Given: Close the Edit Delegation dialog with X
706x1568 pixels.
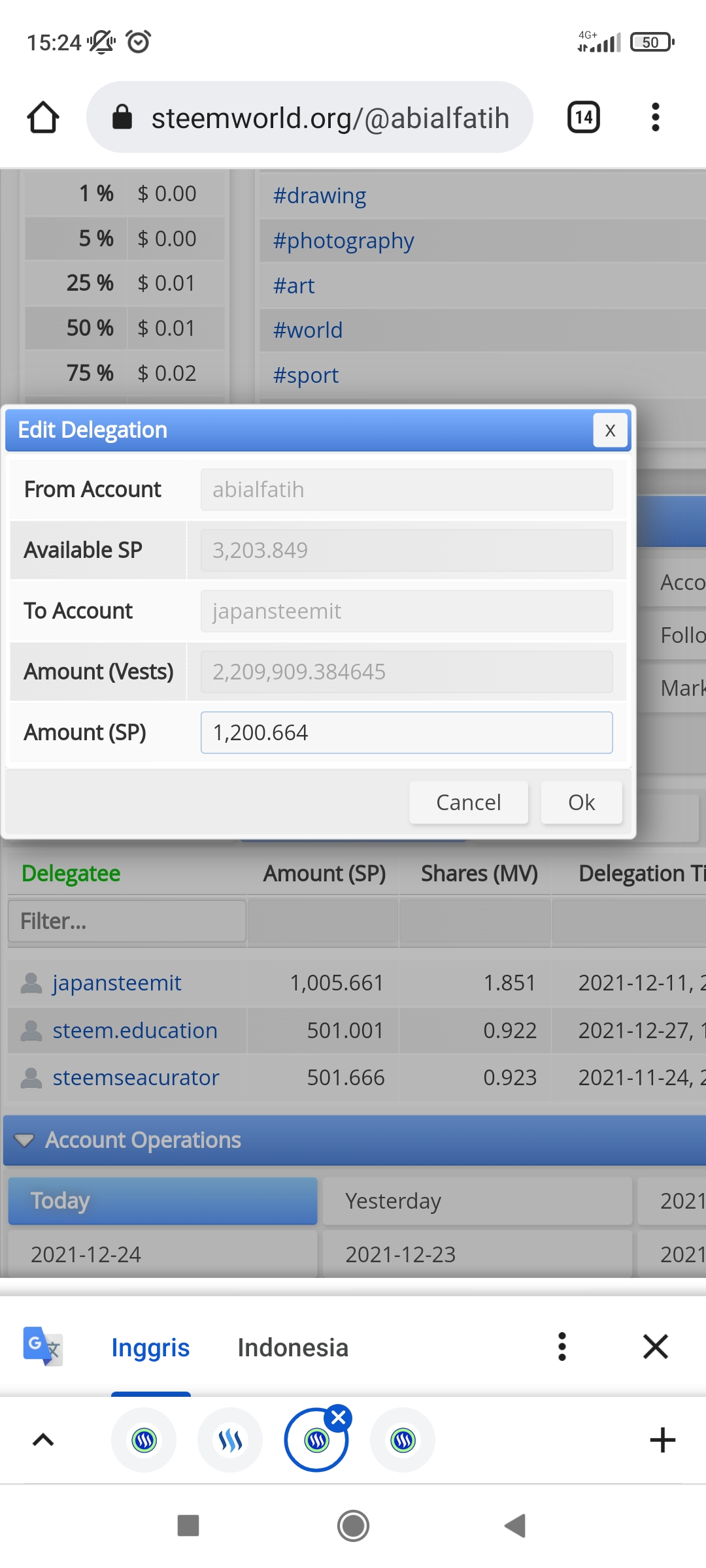Looking at the screenshot, I should tap(610, 430).
